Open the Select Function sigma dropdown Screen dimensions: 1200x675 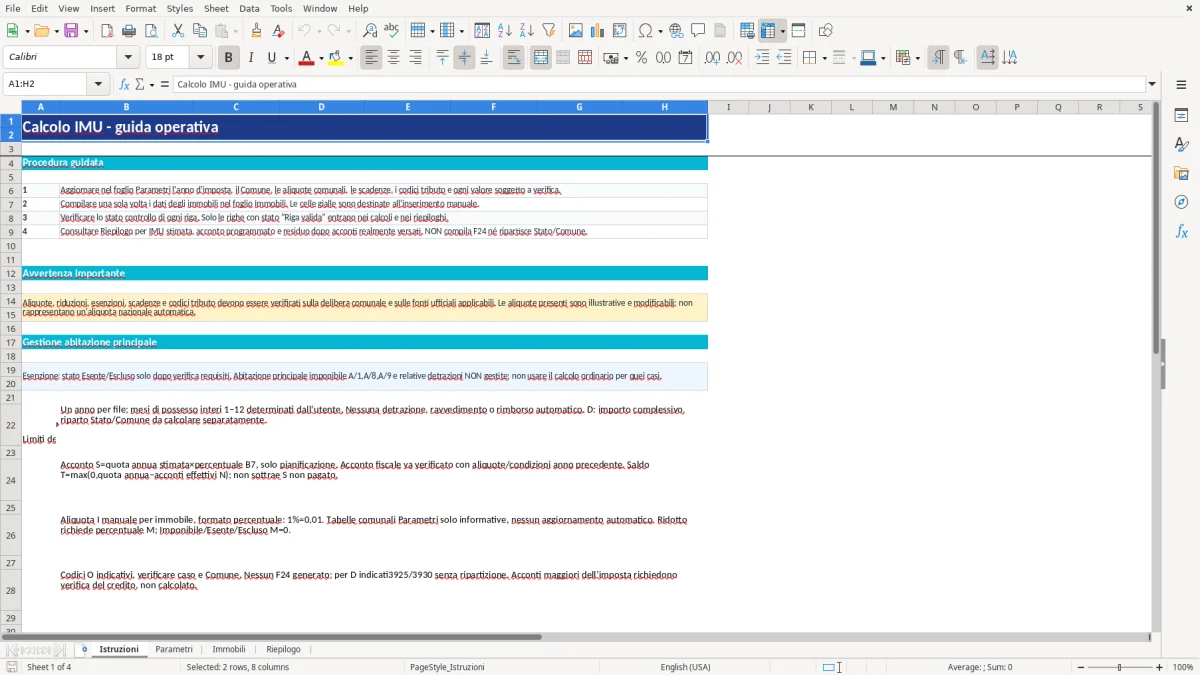pos(151,84)
